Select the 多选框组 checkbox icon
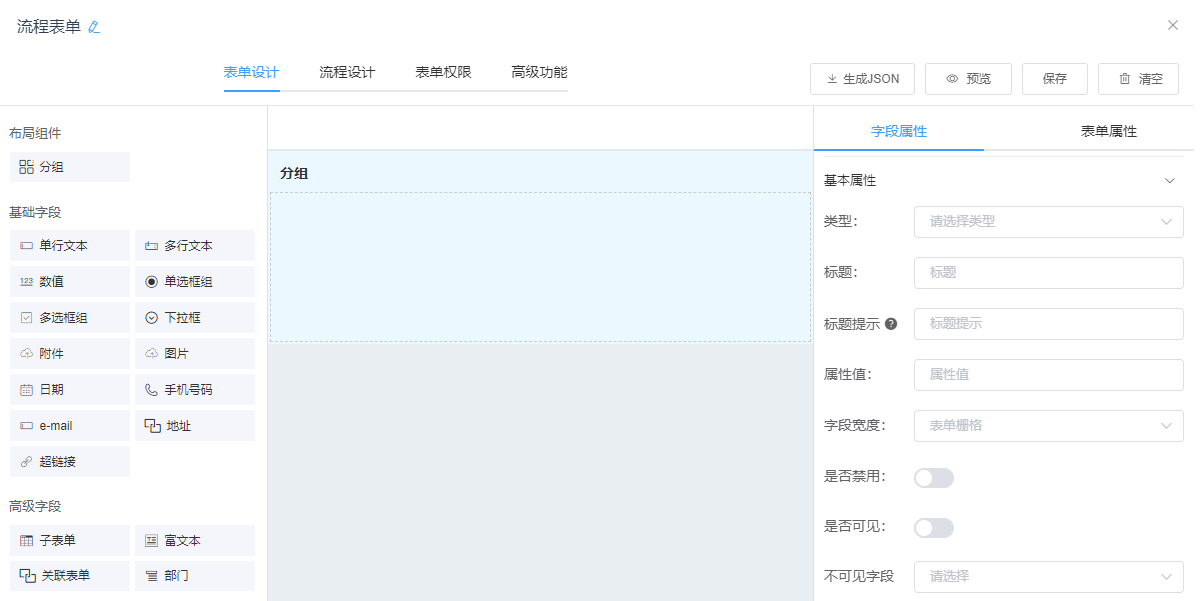Image resolution: width=1202 pixels, height=601 pixels. (x=27, y=318)
